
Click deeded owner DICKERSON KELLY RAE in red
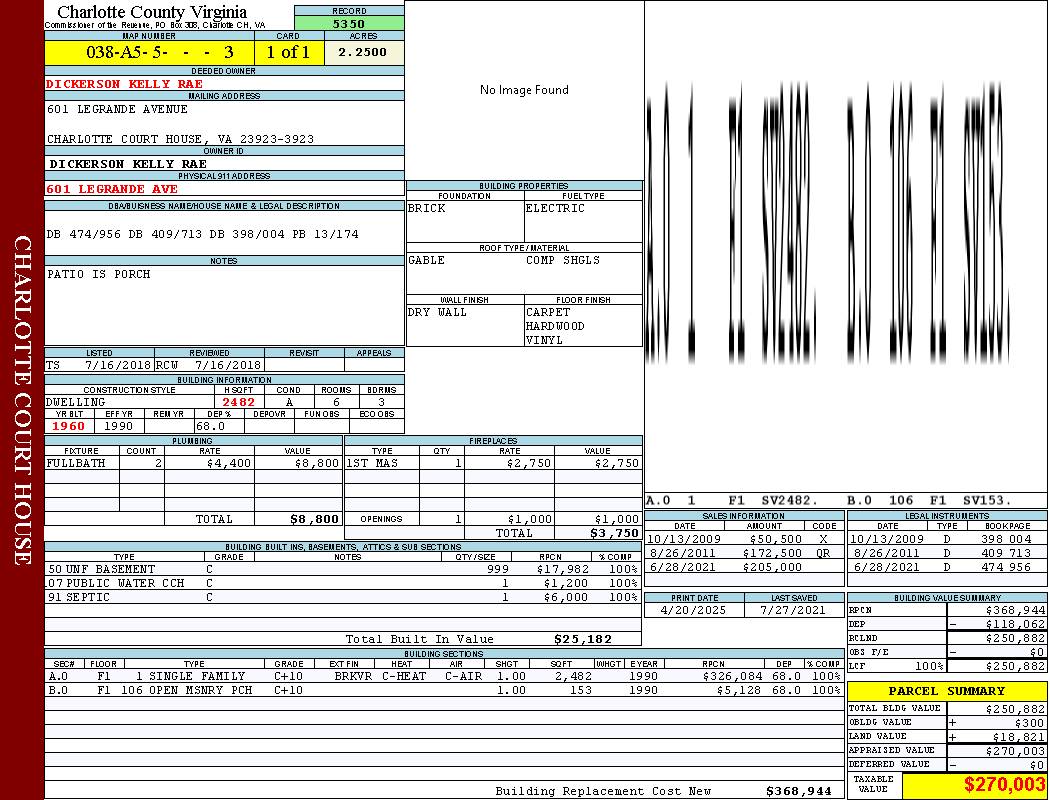point(124,84)
